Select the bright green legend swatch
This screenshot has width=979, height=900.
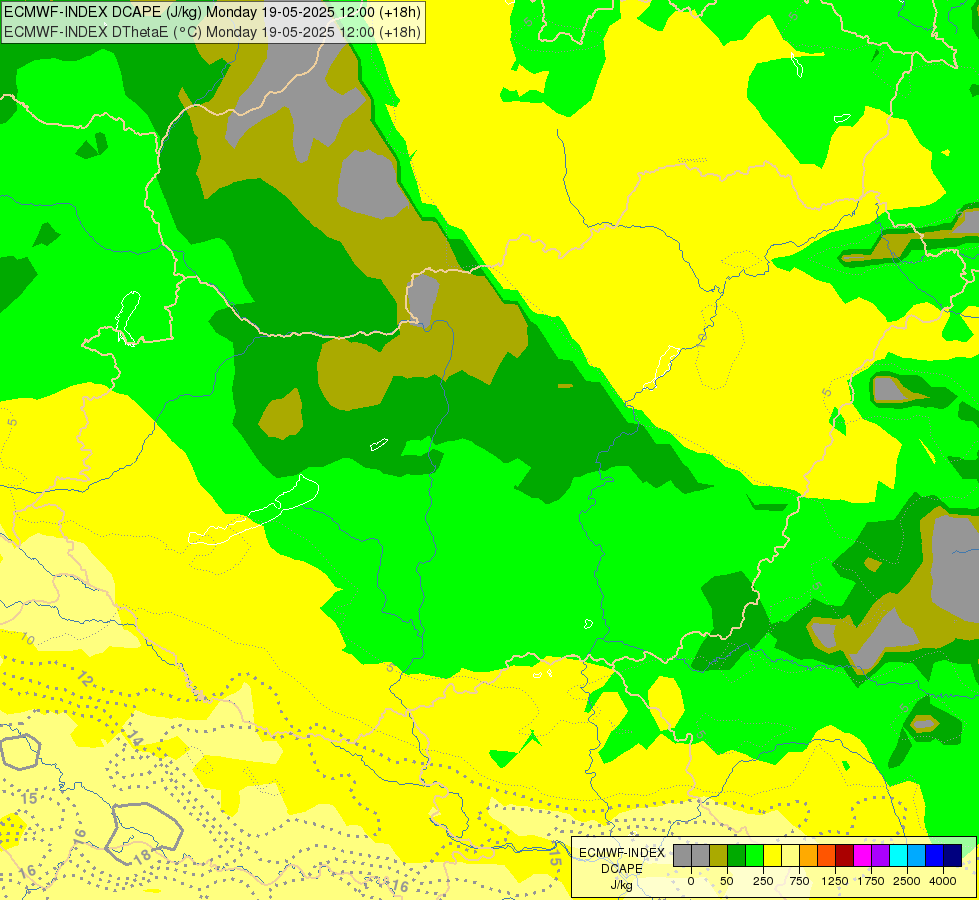(754, 856)
